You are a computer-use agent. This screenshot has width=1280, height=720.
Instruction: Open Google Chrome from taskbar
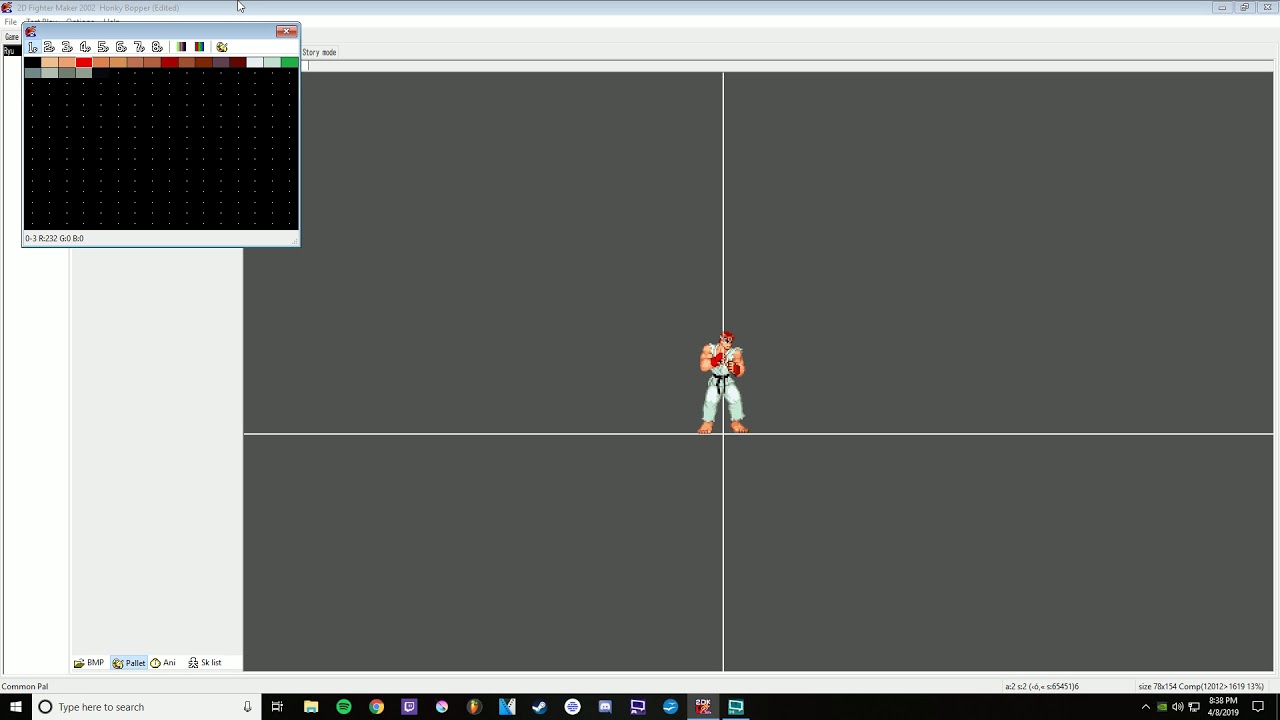coord(376,707)
